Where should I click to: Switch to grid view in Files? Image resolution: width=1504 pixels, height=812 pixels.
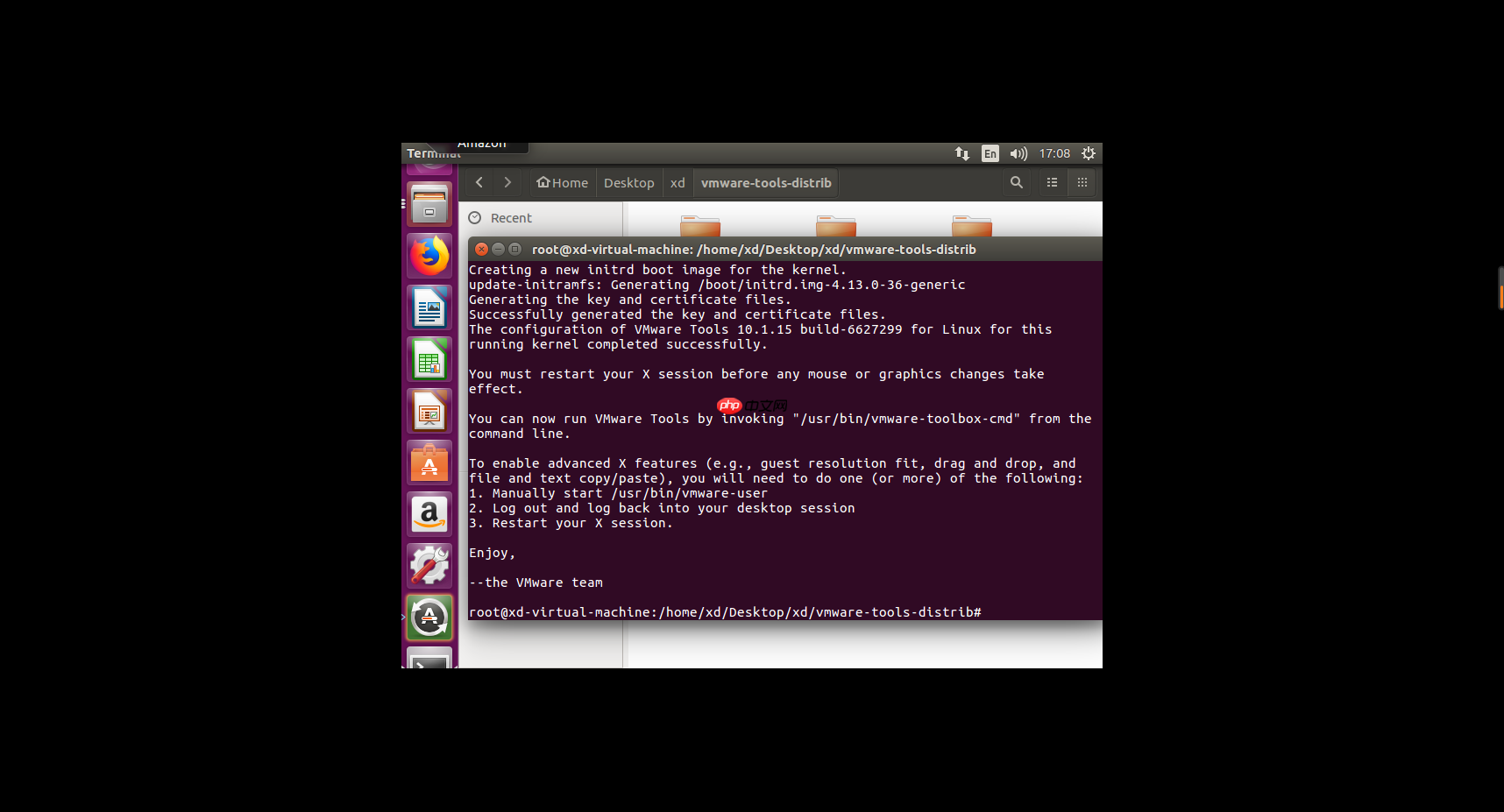point(1082,182)
